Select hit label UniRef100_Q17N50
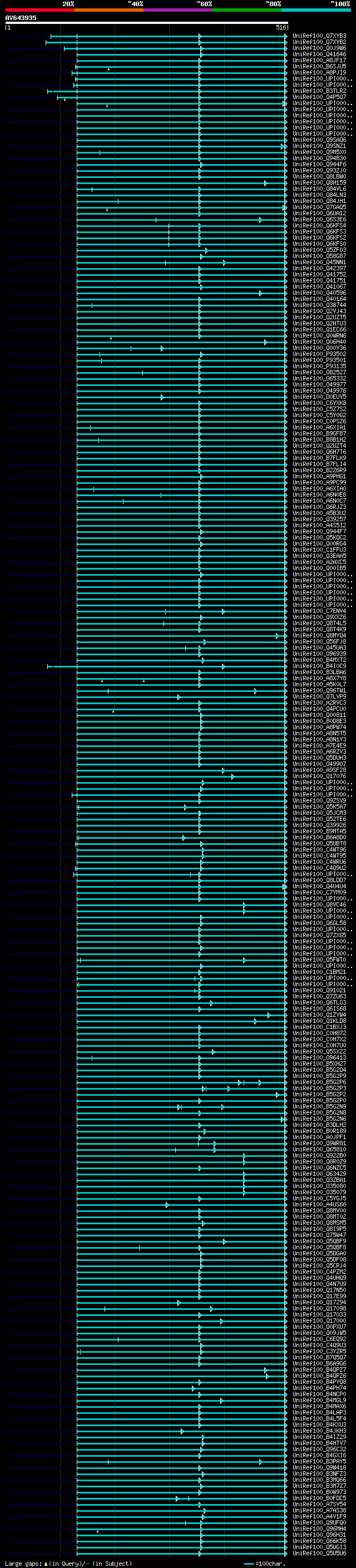Viewport: 356px width, 1568px height. pos(319,1290)
